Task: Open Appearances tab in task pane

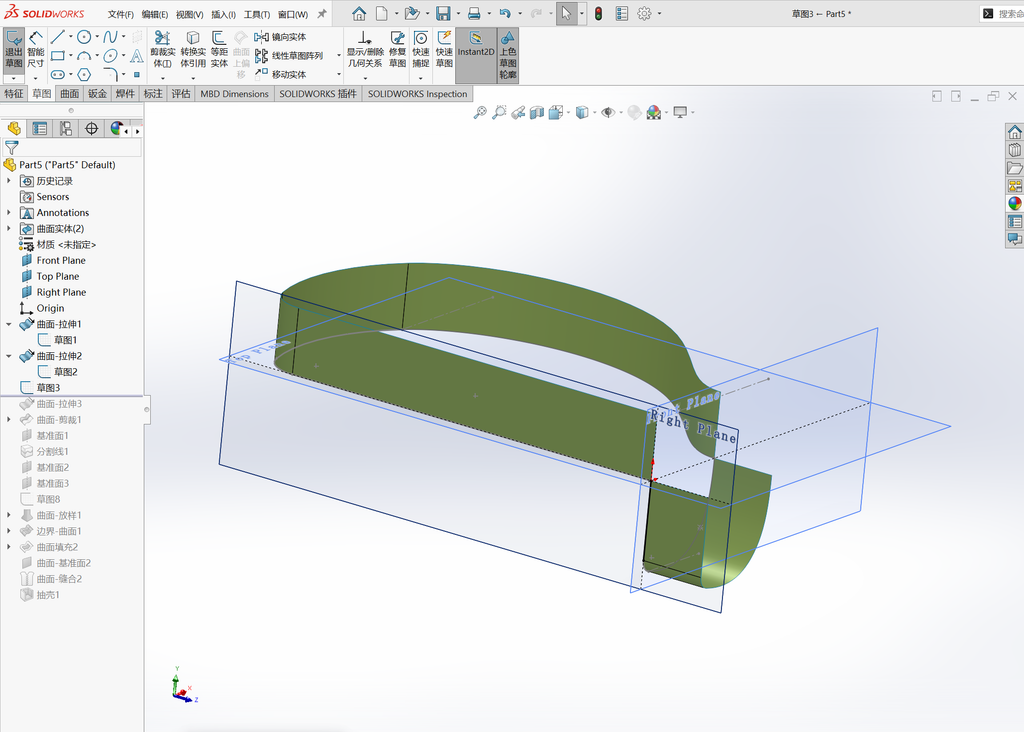Action: click(1014, 204)
